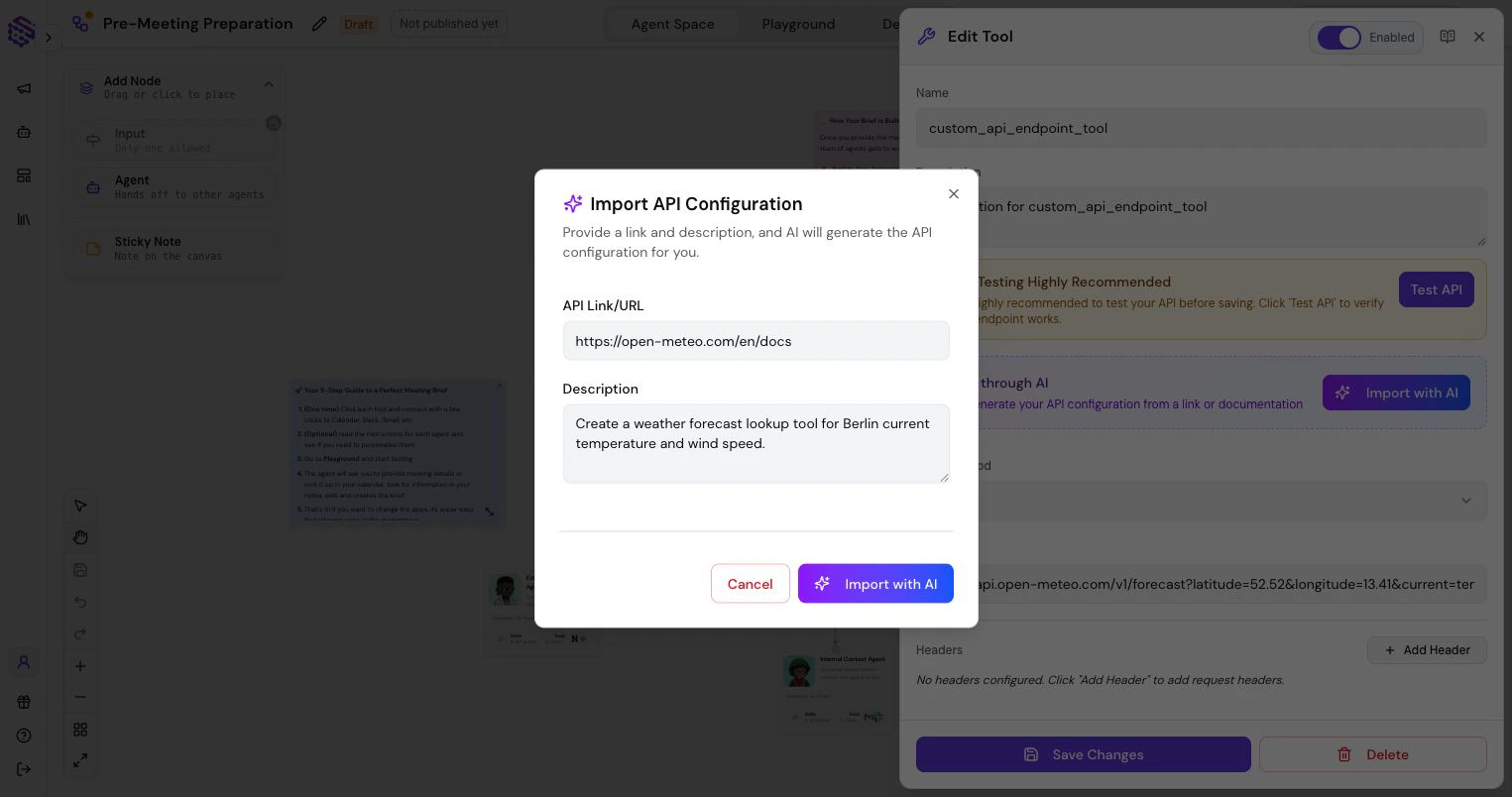1512x797 pixels.
Task: Click the Draft status badge
Action: pyautogui.click(x=359, y=24)
